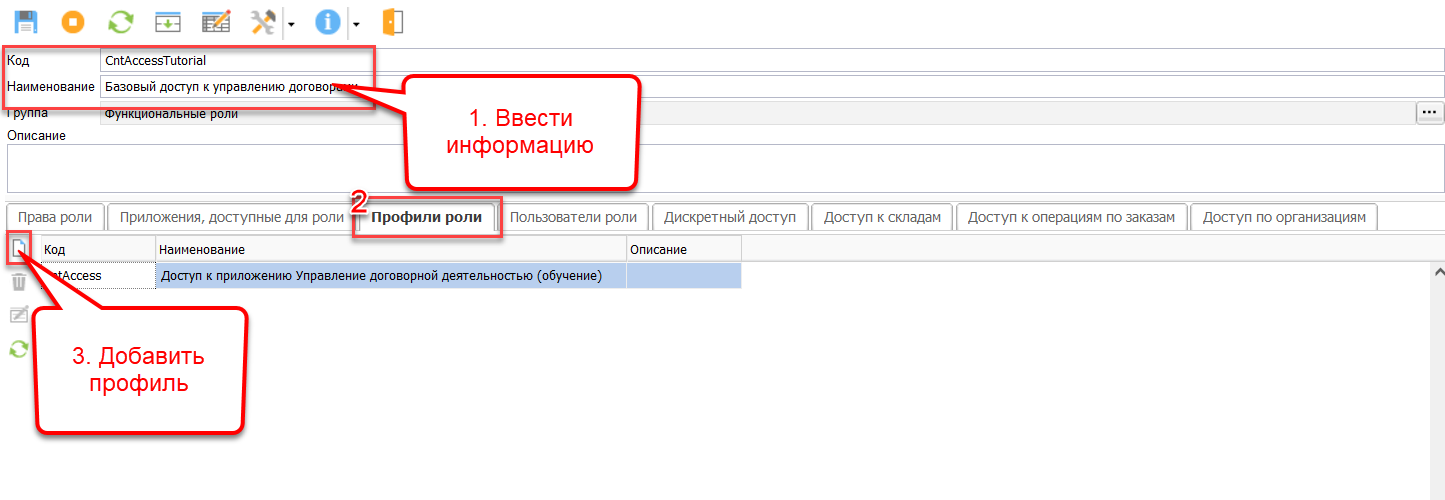Select the Доступ к складам tab
The width and height of the screenshot is (1445, 500).
tap(882, 217)
